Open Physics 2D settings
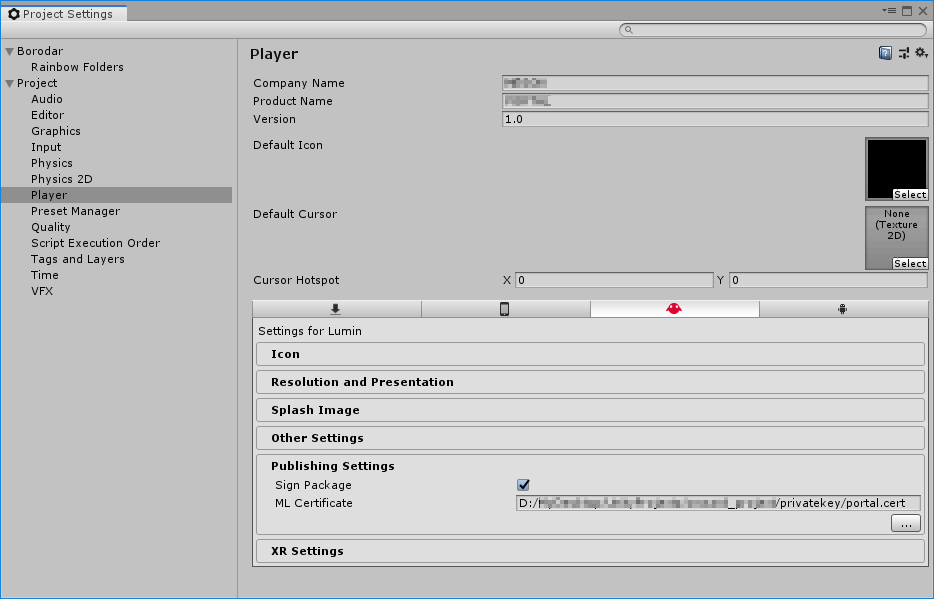The height and width of the screenshot is (599, 934). coord(62,179)
